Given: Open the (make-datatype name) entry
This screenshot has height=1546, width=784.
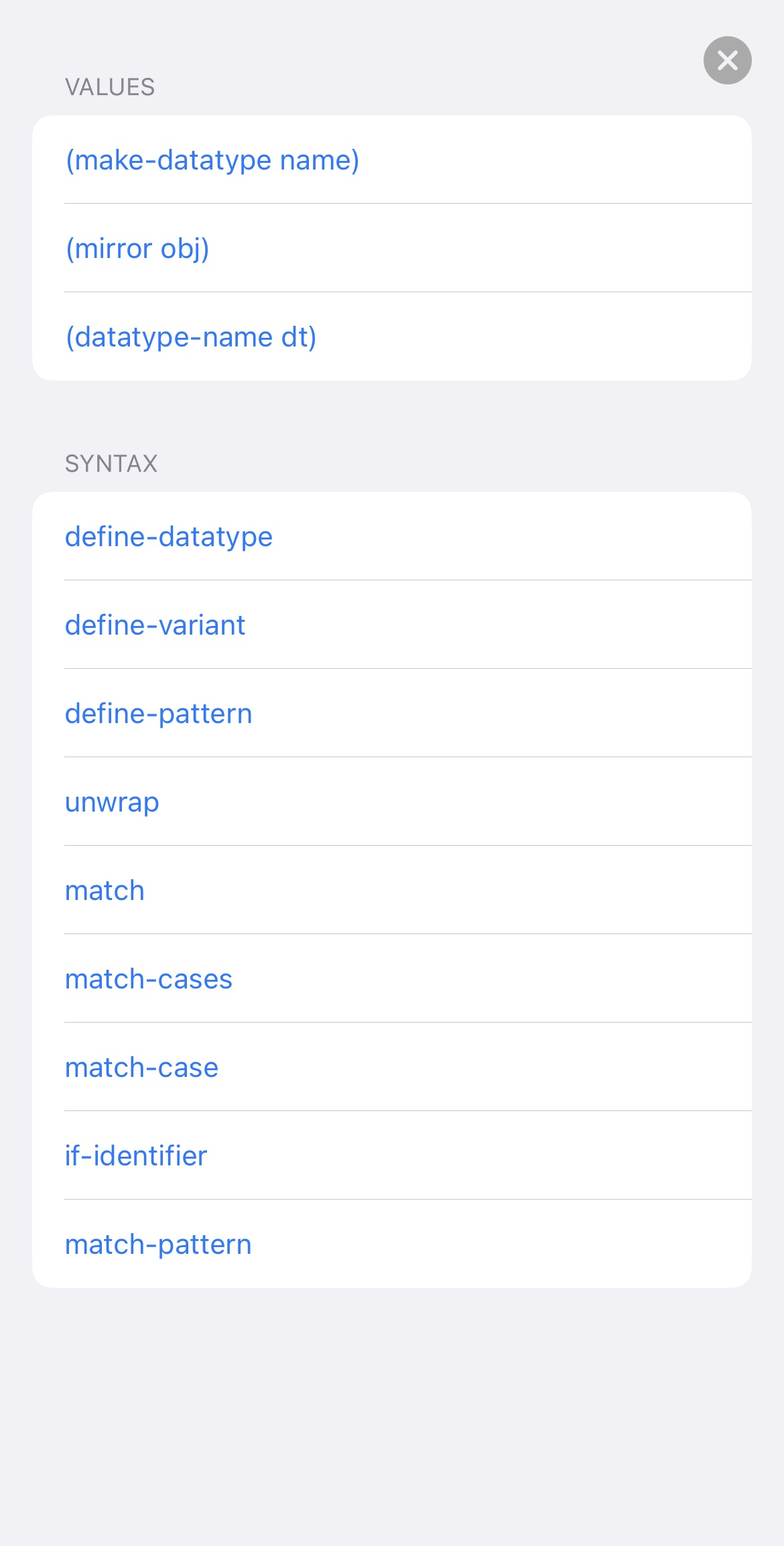Looking at the screenshot, I should [x=392, y=159].
